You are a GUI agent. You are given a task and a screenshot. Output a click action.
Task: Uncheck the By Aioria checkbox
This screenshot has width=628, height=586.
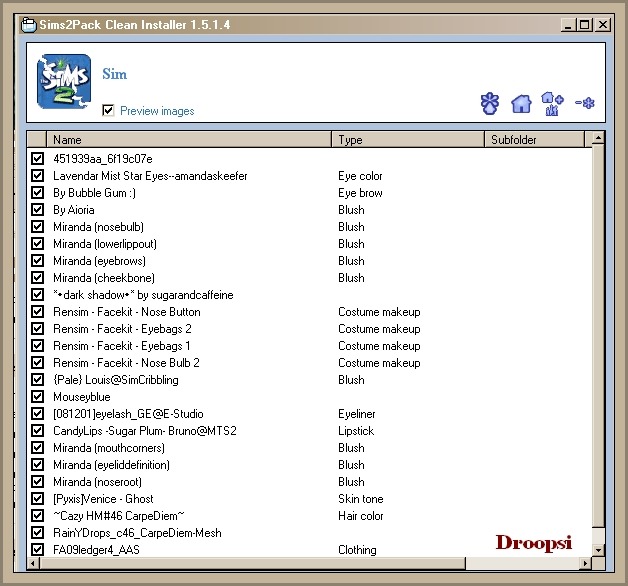[37, 209]
